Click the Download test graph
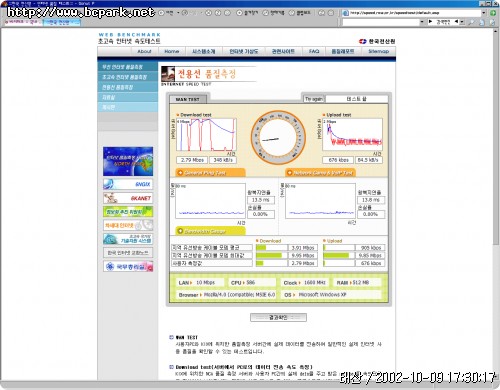 coord(206,135)
